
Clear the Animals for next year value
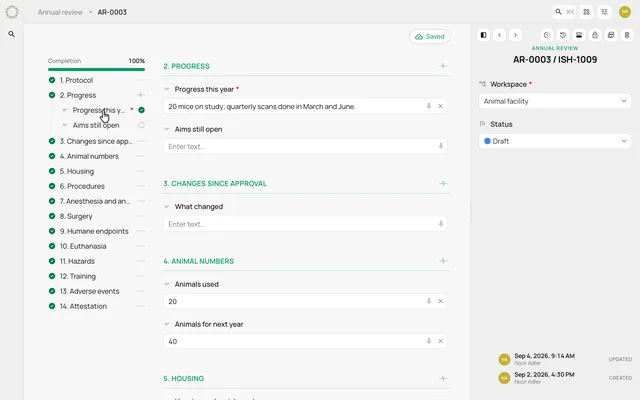[x=440, y=341]
